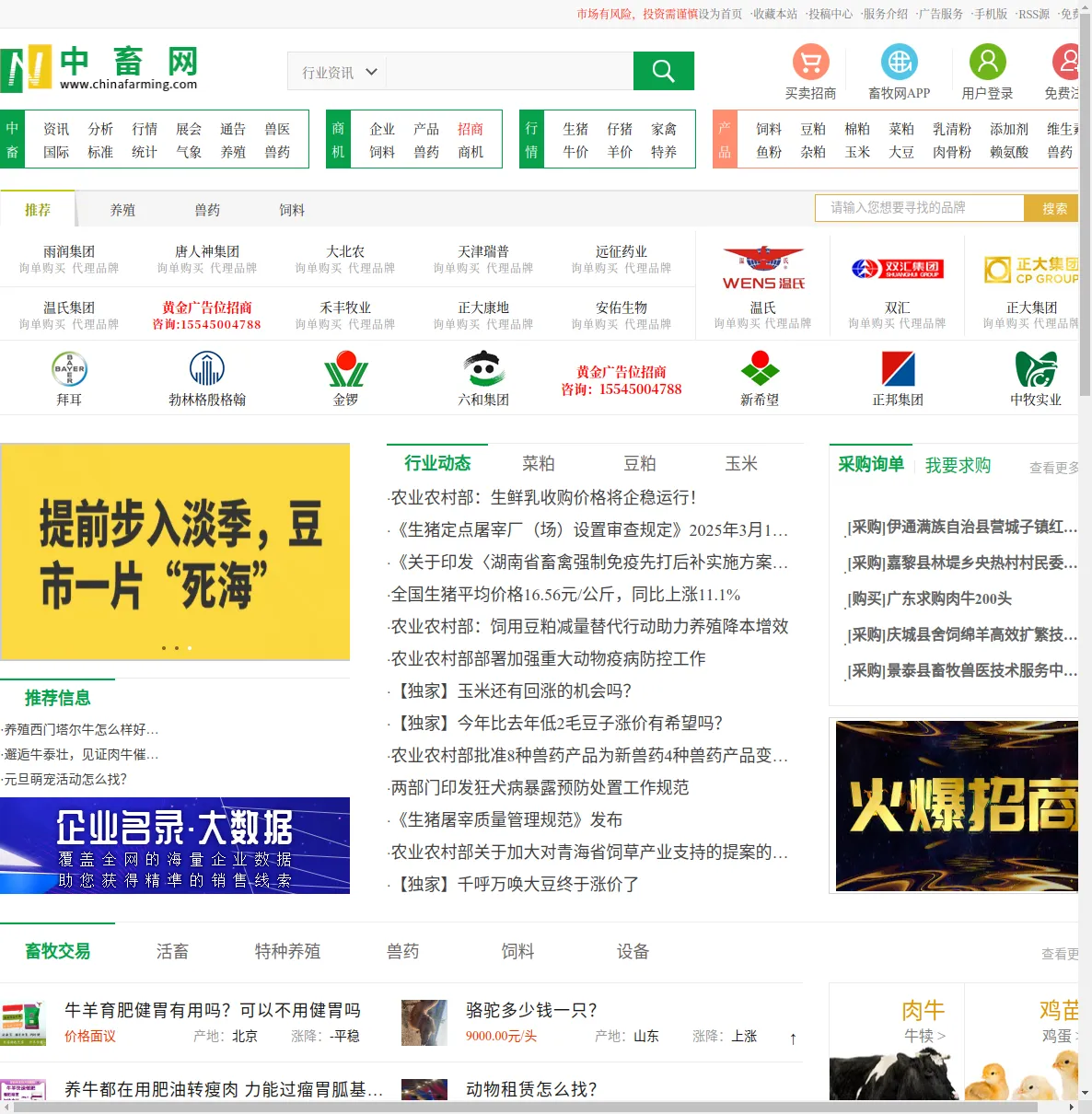Switch to the 兽药 brand tab
The height and width of the screenshot is (1114, 1092).
point(207,210)
